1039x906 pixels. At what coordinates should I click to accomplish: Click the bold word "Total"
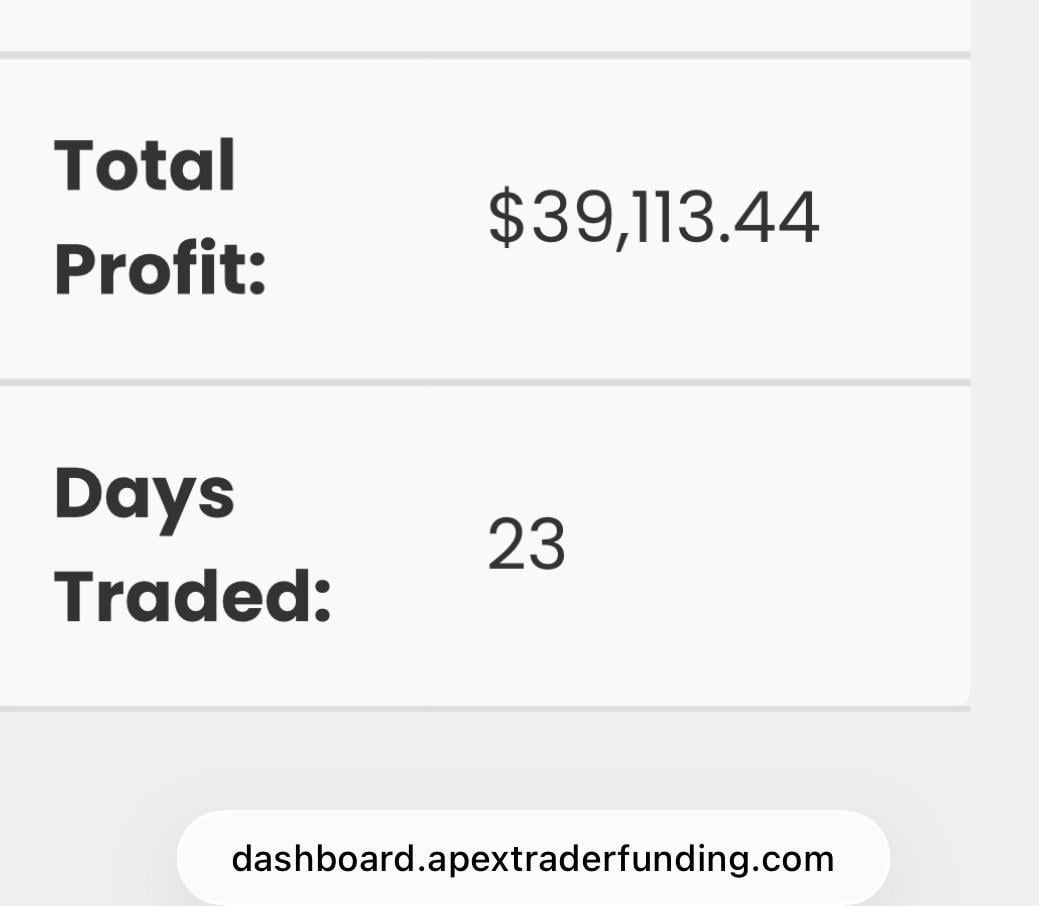(145, 166)
